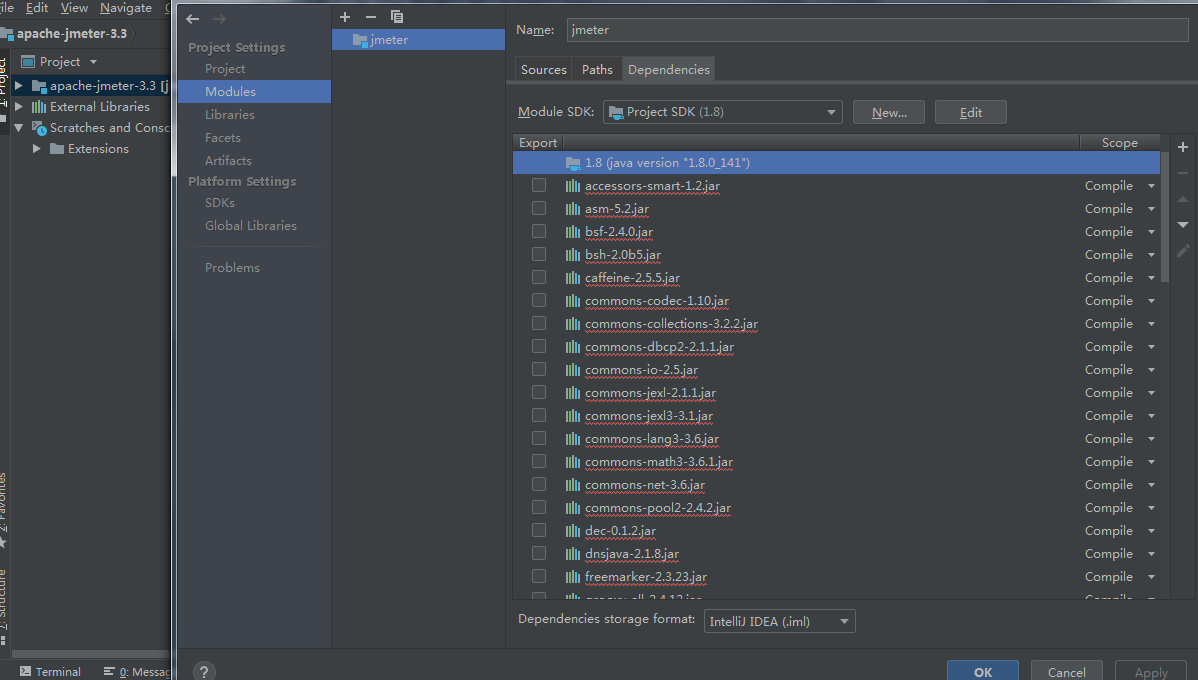Click the Scratches and Consoles icon
Viewport: 1198px width, 680px height.
39,128
